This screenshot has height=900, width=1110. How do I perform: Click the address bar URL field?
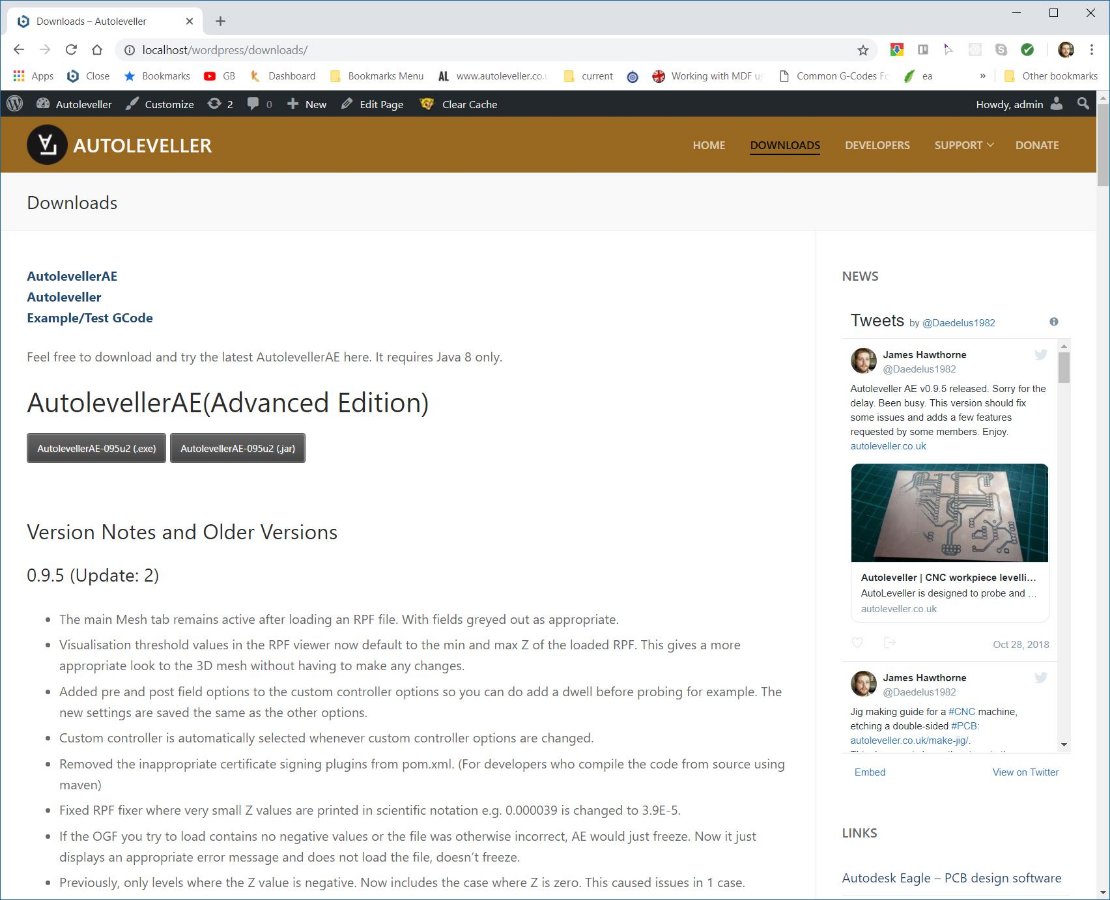tap(480, 50)
